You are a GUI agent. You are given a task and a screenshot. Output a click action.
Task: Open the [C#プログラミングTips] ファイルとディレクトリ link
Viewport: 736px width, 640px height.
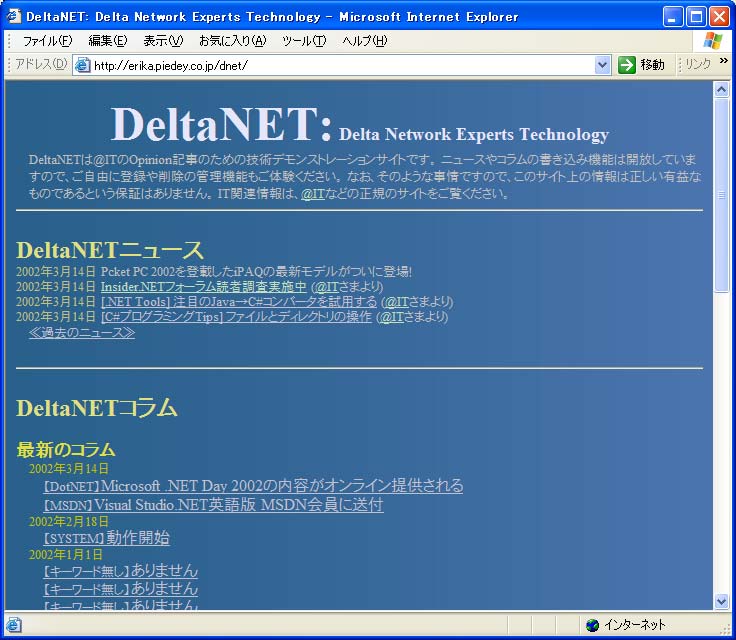237,316
